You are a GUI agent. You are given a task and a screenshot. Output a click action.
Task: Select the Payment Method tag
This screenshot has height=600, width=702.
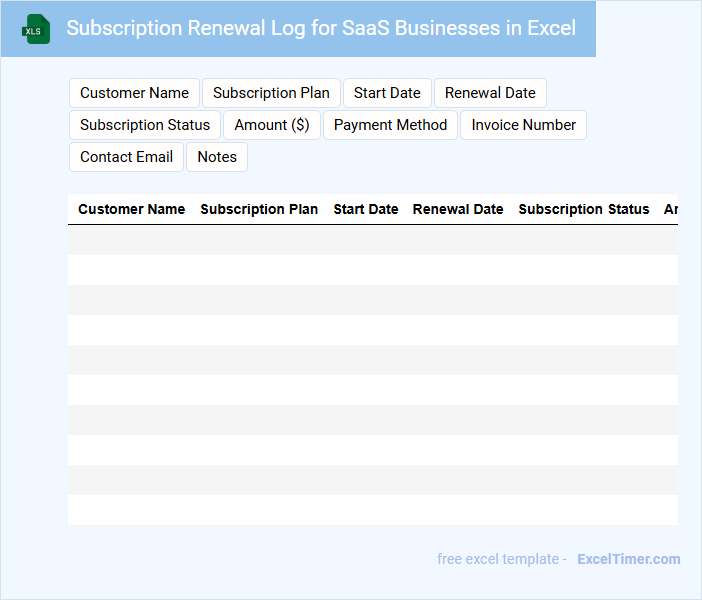390,125
